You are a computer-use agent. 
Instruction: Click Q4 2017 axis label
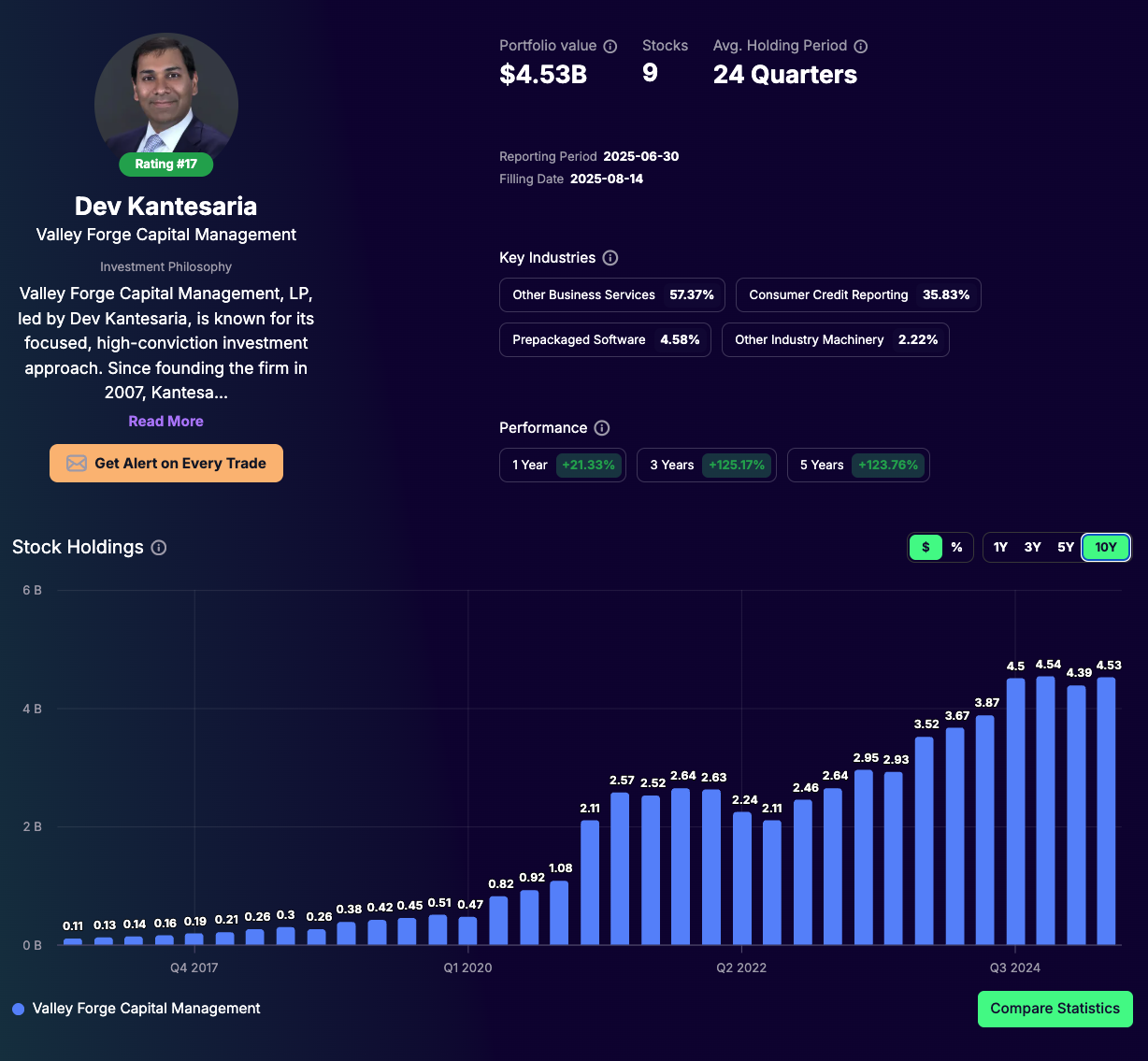click(x=194, y=968)
